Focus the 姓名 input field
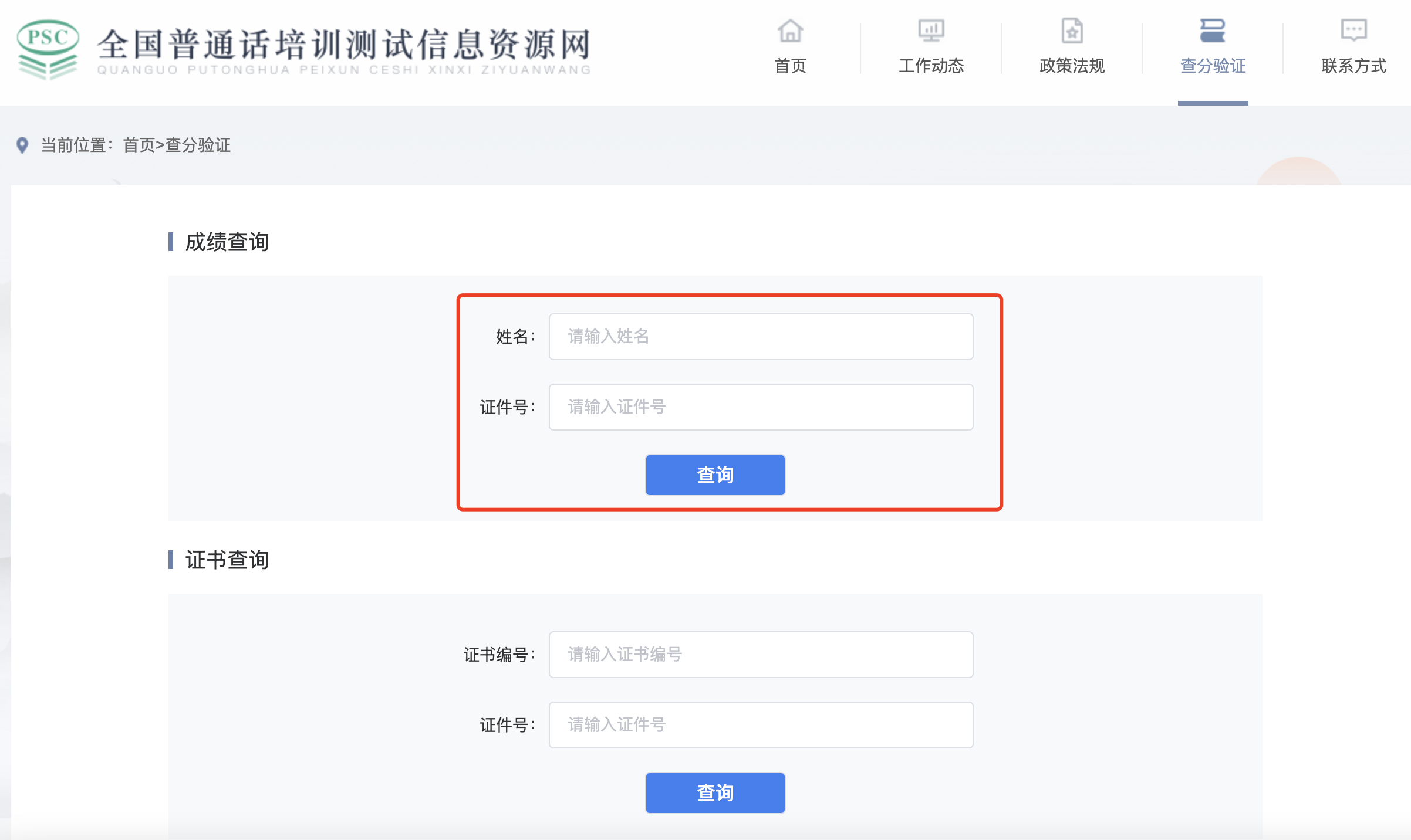This screenshot has width=1411, height=840. click(x=761, y=337)
